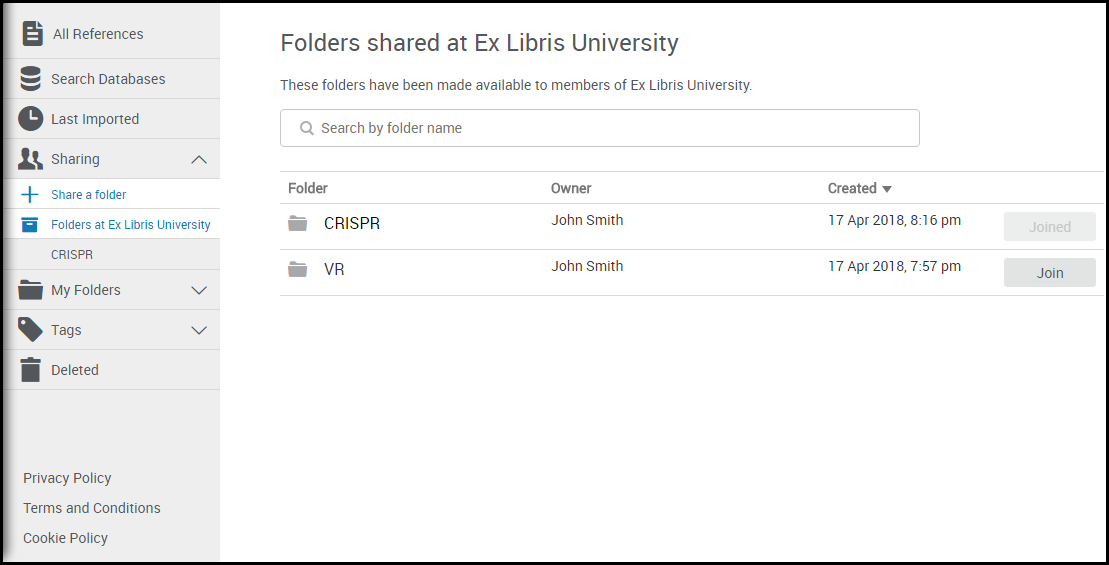This screenshot has height=565, width=1109.
Task: Click the CRISPR row folder icon
Action: pos(297,224)
